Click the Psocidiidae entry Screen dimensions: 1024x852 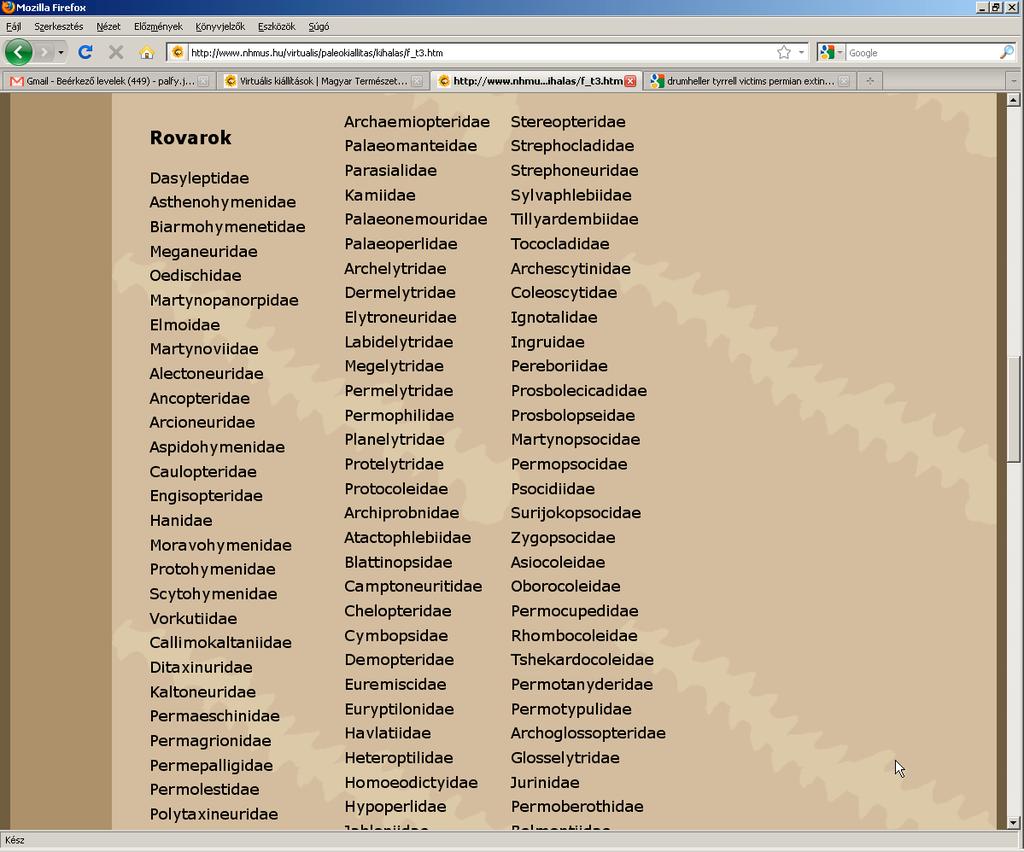click(x=553, y=489)
